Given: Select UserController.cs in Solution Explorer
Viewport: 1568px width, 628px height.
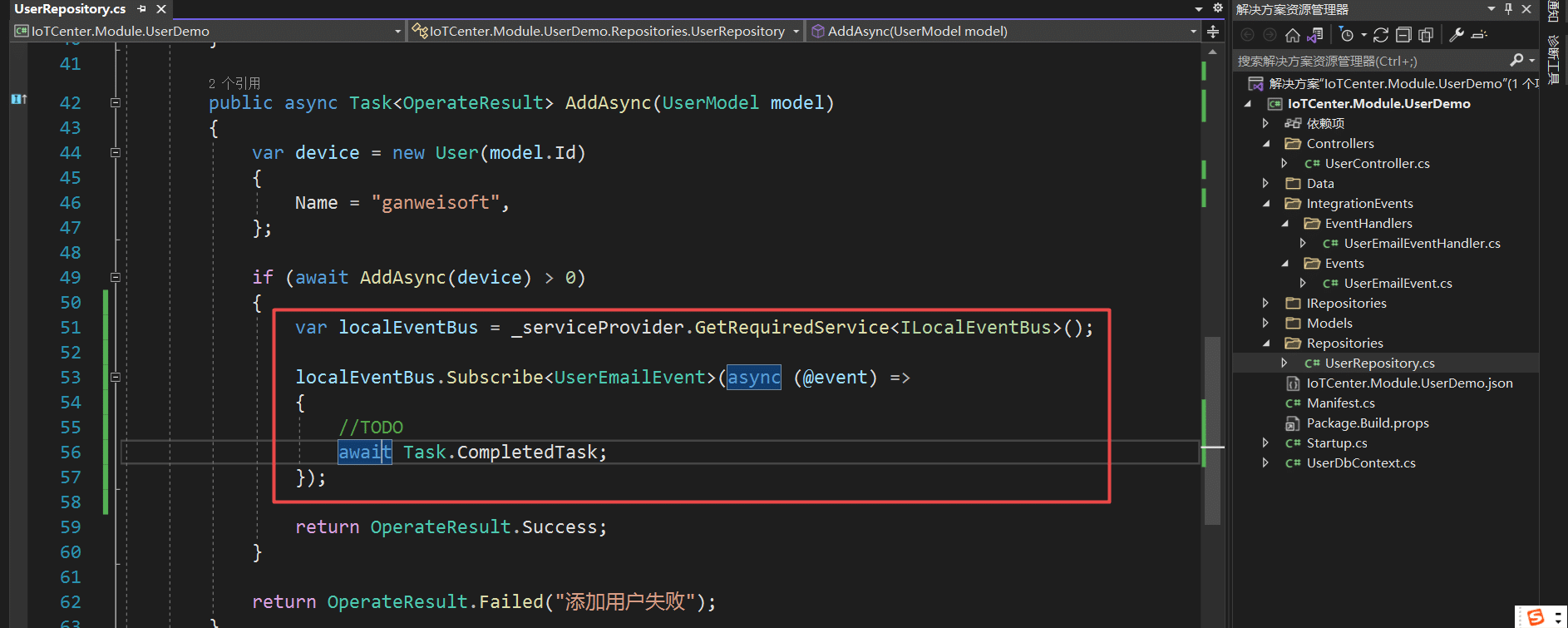Looking at the screenshot, I should tap(1377, 164).
